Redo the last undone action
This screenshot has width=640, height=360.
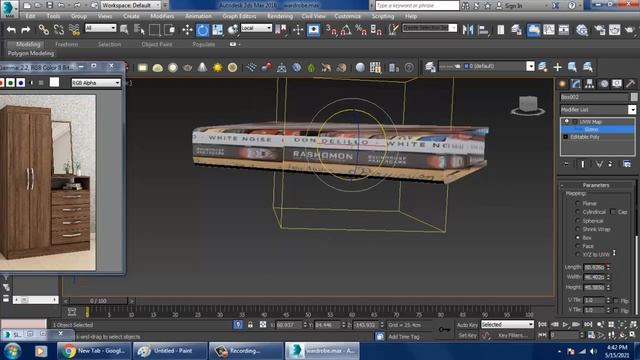point(26,30)
